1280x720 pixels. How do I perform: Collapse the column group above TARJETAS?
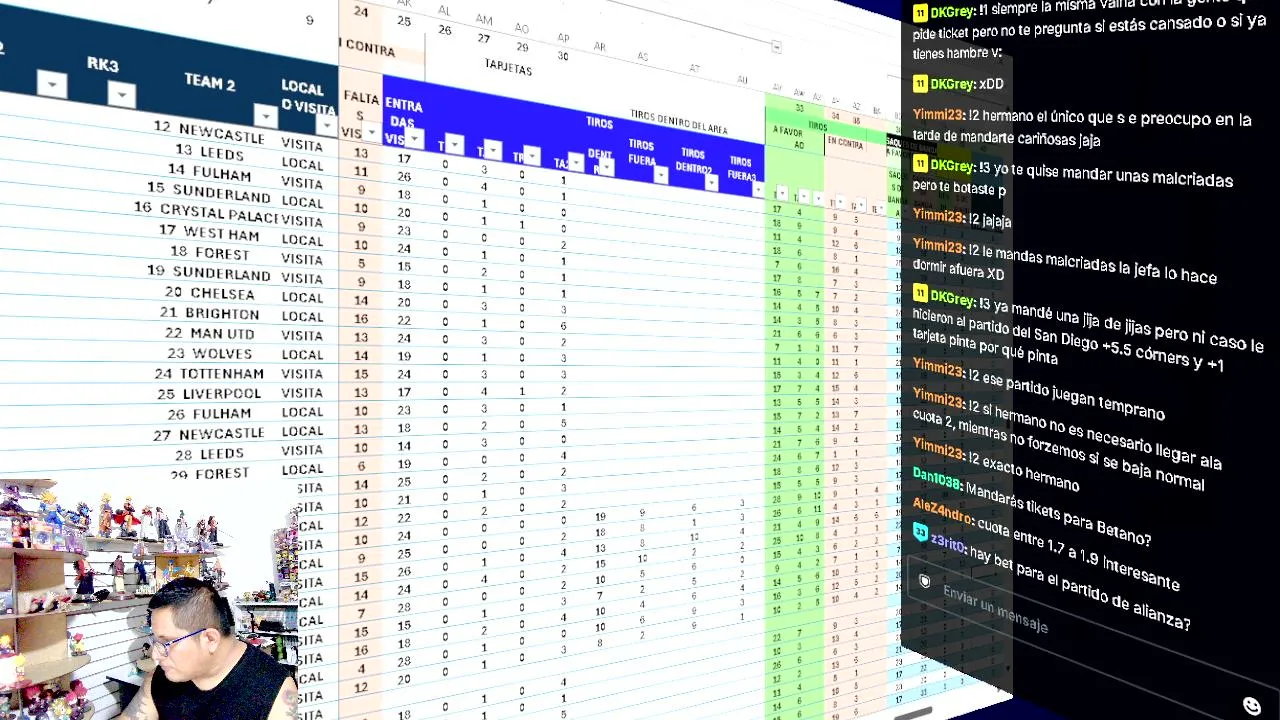coord(776,46)
